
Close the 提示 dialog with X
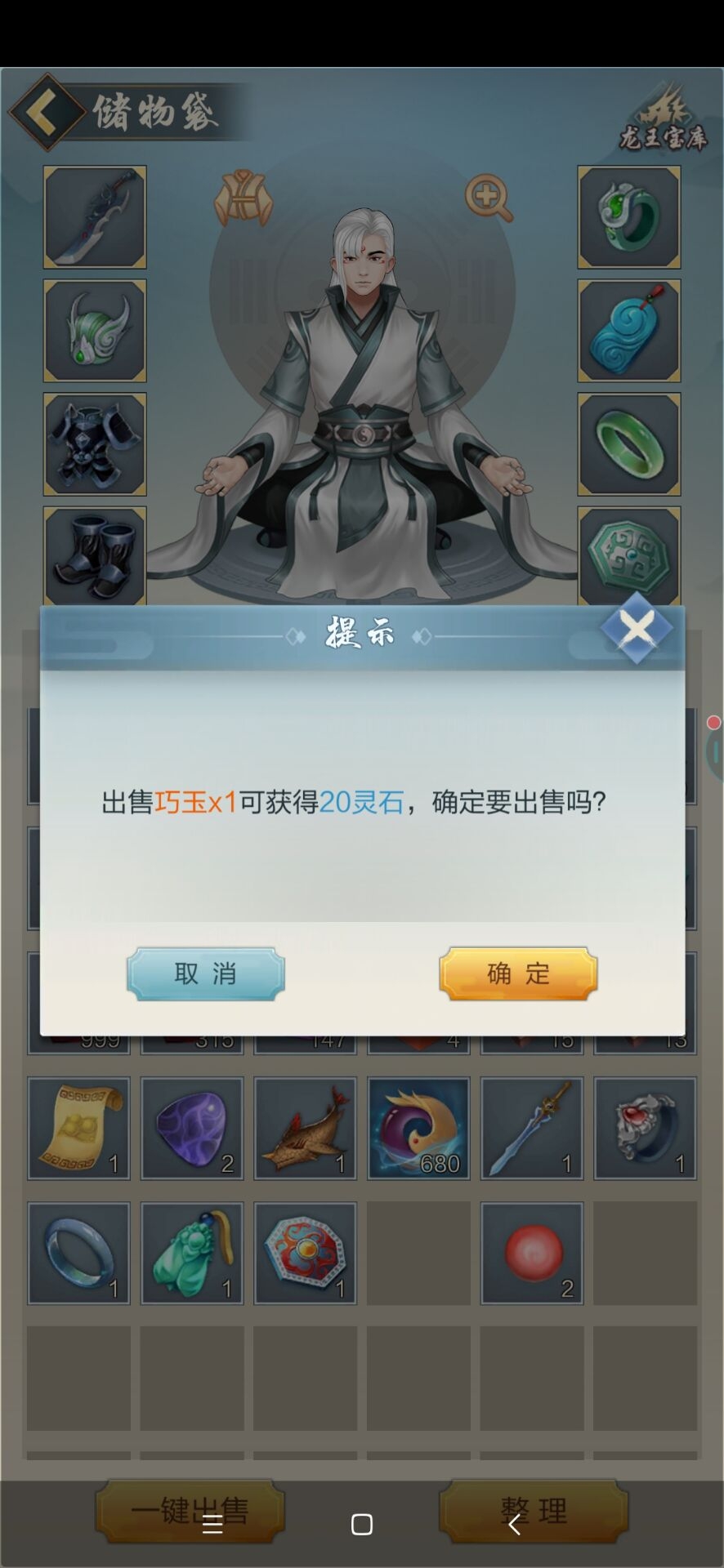pyautogui.click(x=637, y=628)
